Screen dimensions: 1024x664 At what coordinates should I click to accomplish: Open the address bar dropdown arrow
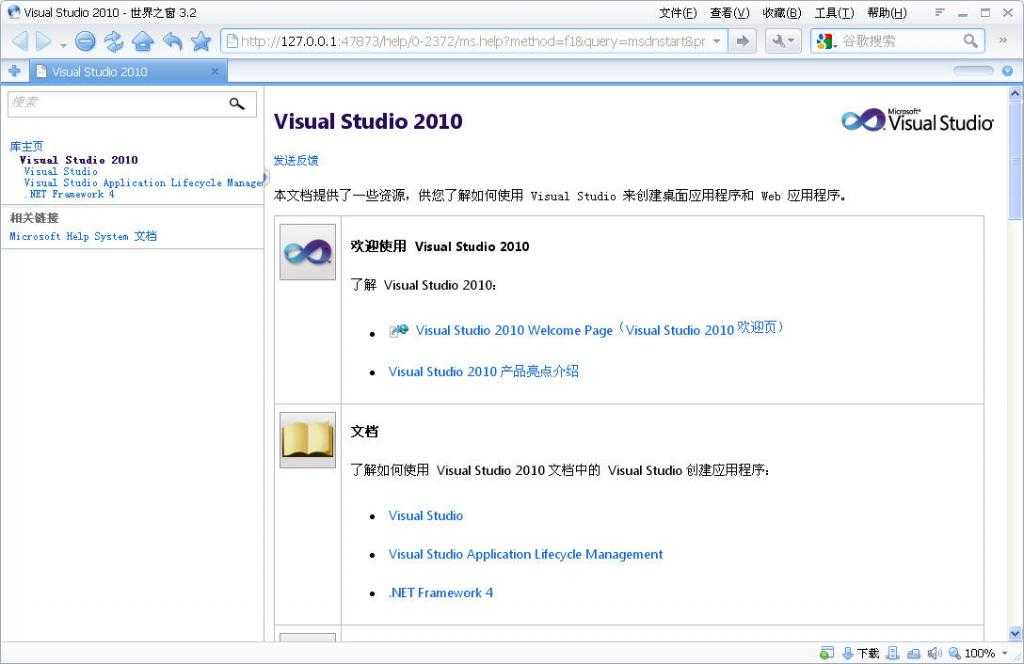click(716, 41)
